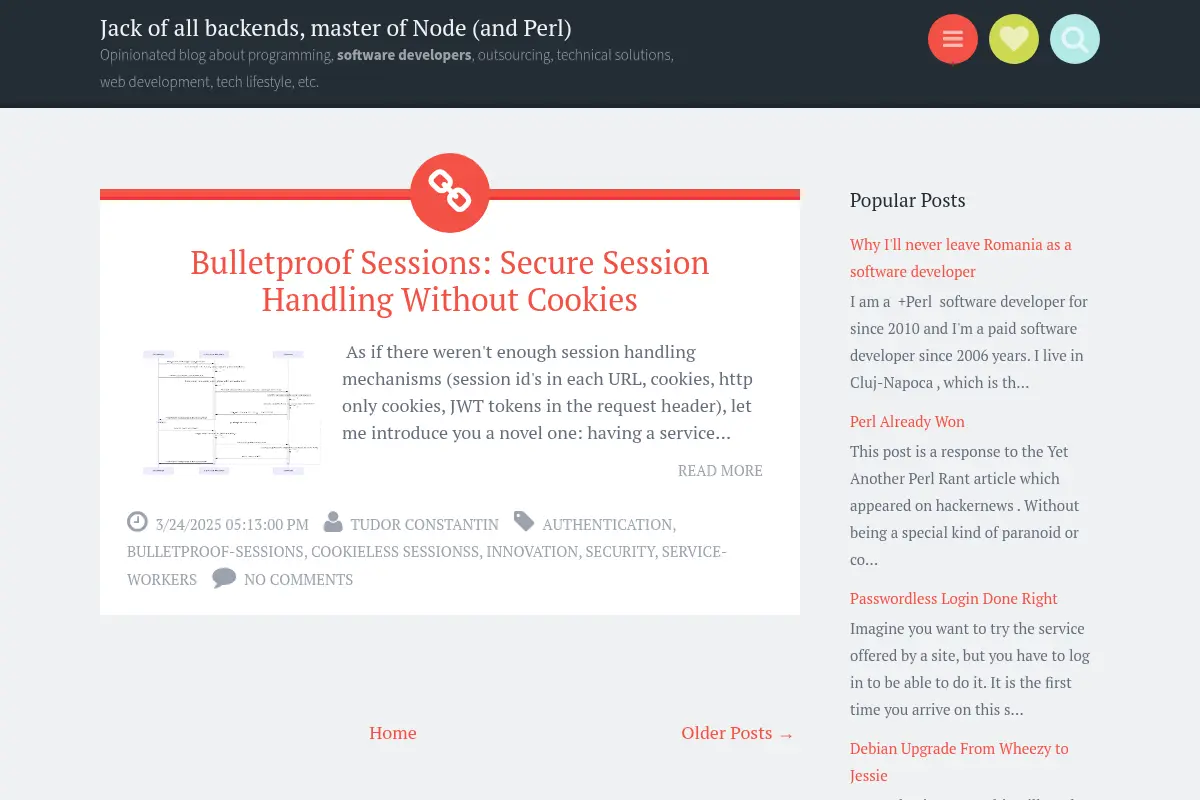Screen dimensions: 1200x800
Task: Open the Perl Already Won popular post
Action: tap(907, 421)
